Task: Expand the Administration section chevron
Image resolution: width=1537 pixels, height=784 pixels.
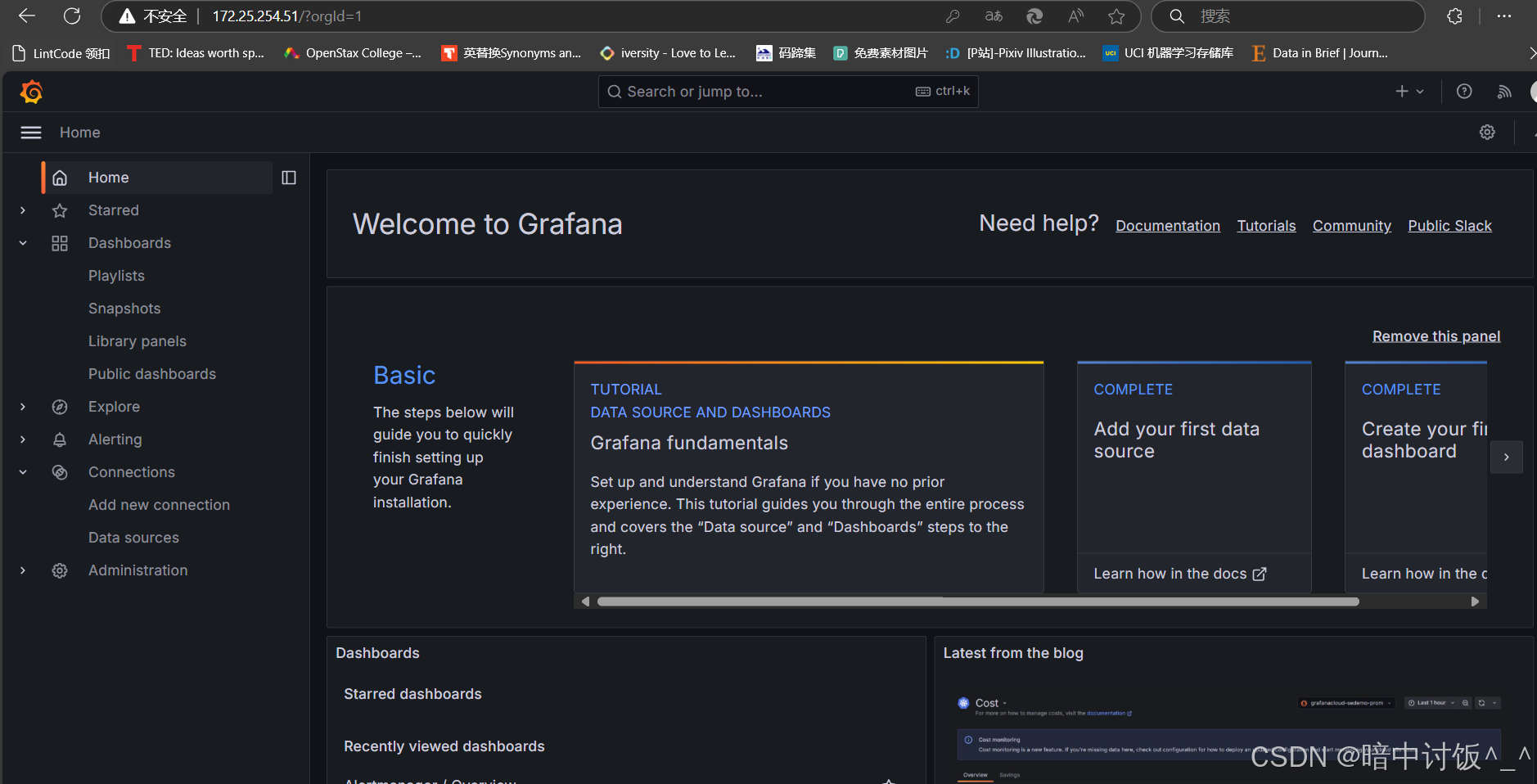Action: [x=23, y=570]
